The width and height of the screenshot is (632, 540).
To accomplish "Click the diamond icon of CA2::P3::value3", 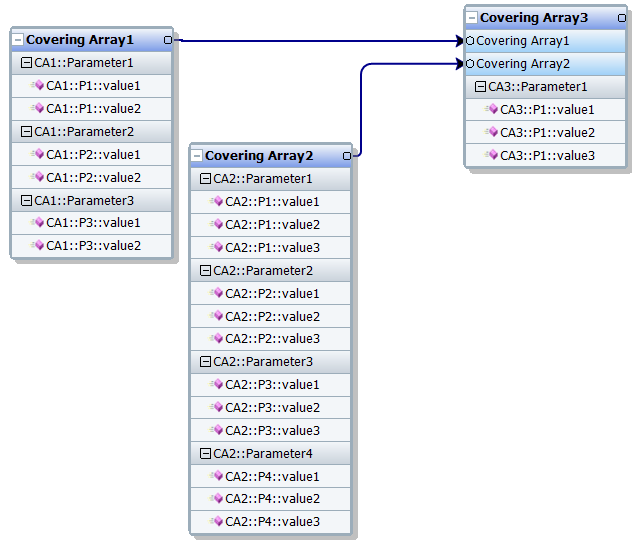I will pyautogui.click(x=217, y=430).
